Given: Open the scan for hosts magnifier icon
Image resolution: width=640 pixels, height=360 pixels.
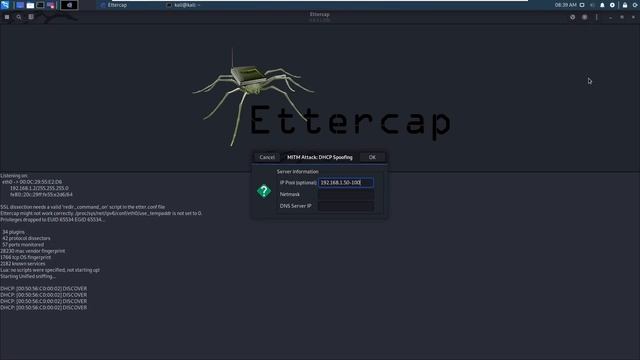Looking at the screenshot, I should point(19,17).
